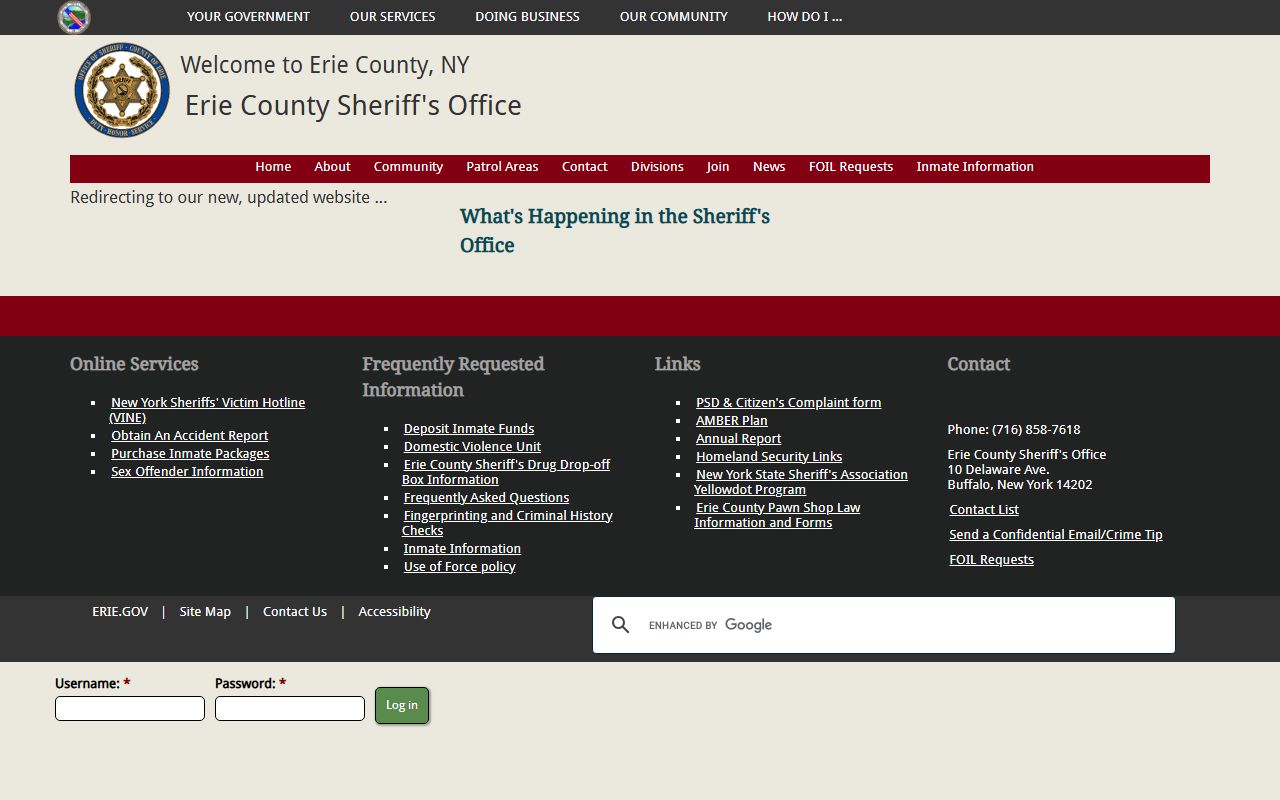Click the Google search input field
This screenshot has height=800, width=1280.
[905, 625]
